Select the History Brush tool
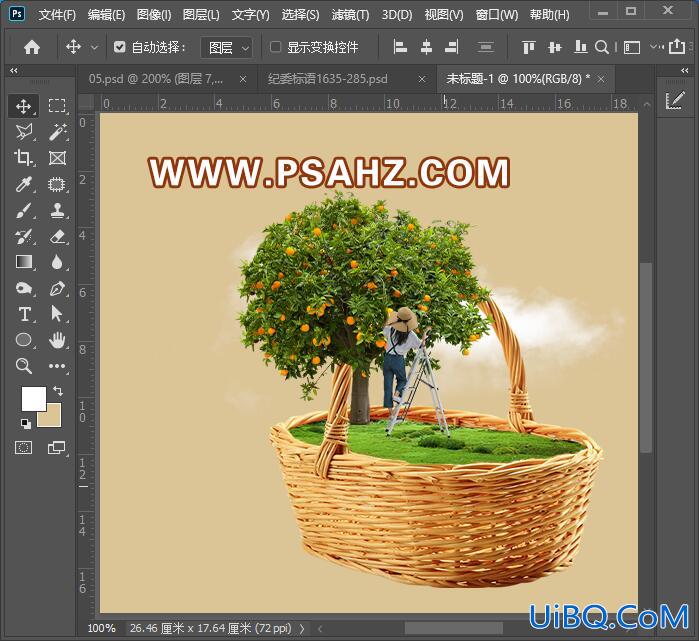 (x=23, y=236)
